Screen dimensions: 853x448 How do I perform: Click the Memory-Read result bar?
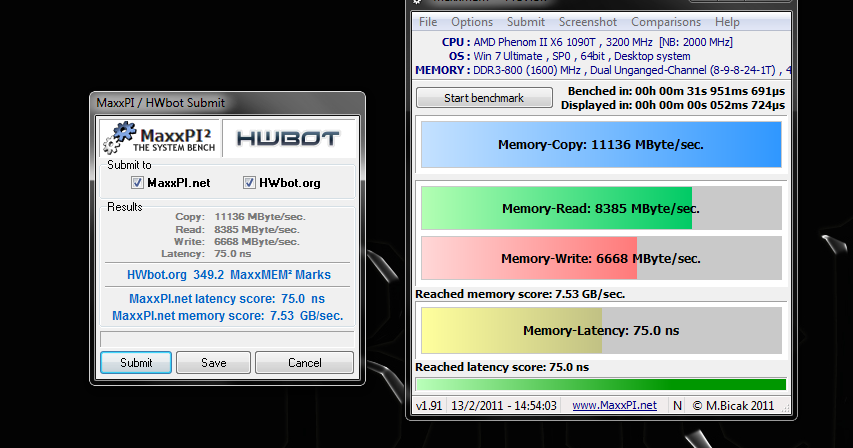[601, 208]
